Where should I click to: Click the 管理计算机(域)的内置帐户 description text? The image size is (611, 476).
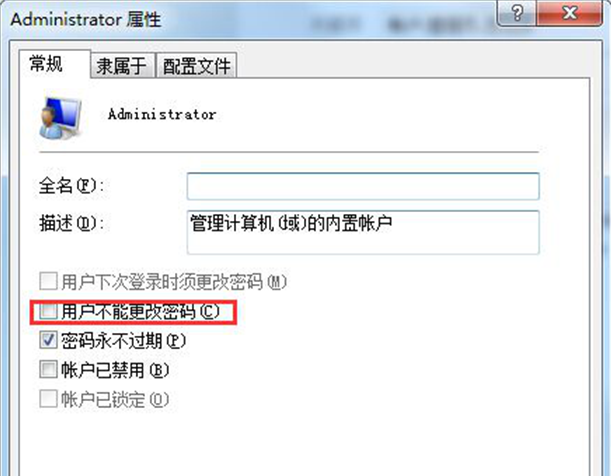tap(291, 223)
